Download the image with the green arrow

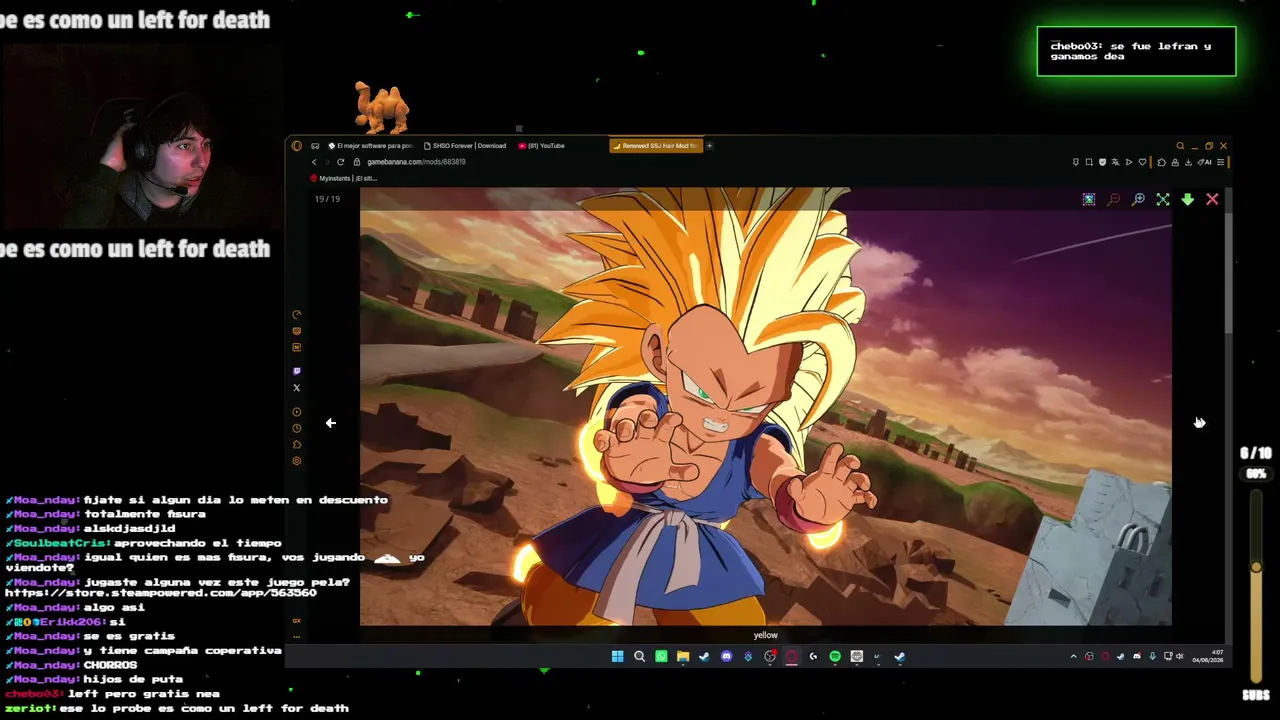1187,200
